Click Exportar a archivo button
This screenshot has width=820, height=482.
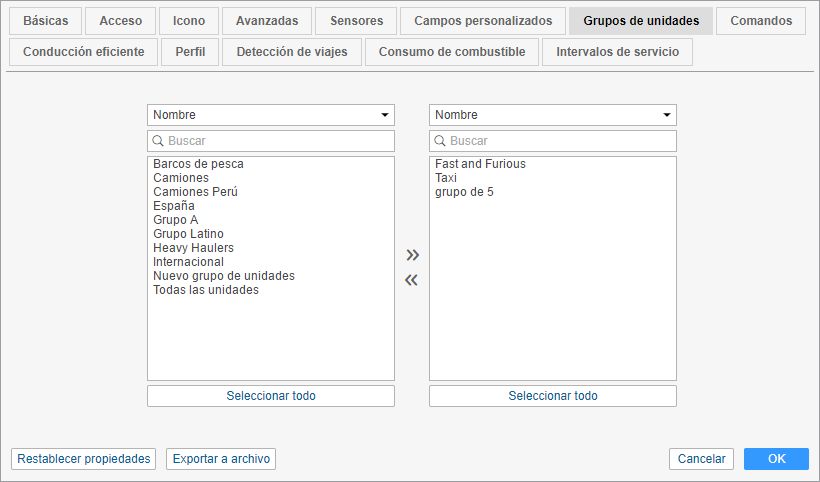pos(221,459)
